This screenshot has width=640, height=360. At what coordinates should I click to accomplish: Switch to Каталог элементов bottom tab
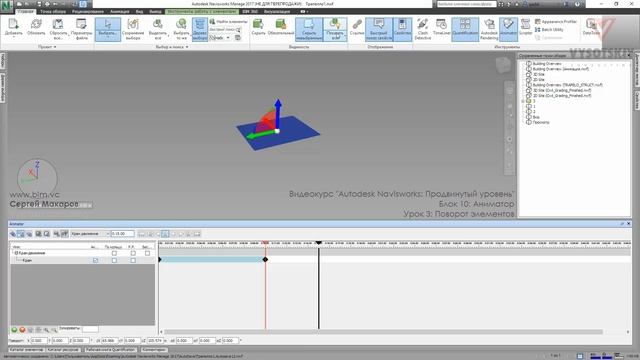coord(26,350)
